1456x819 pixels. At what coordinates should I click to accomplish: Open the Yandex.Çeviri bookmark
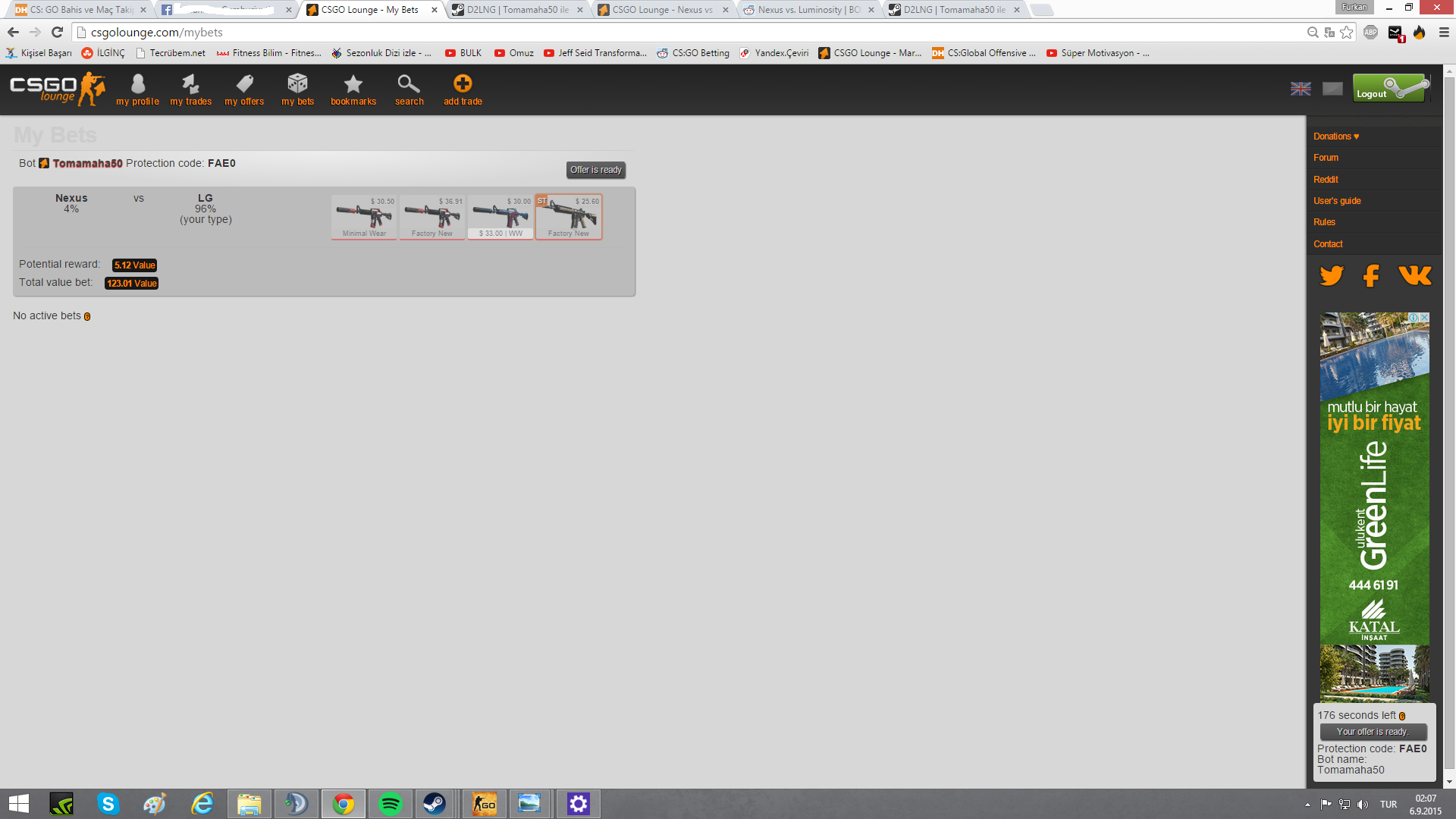point(774,53)
